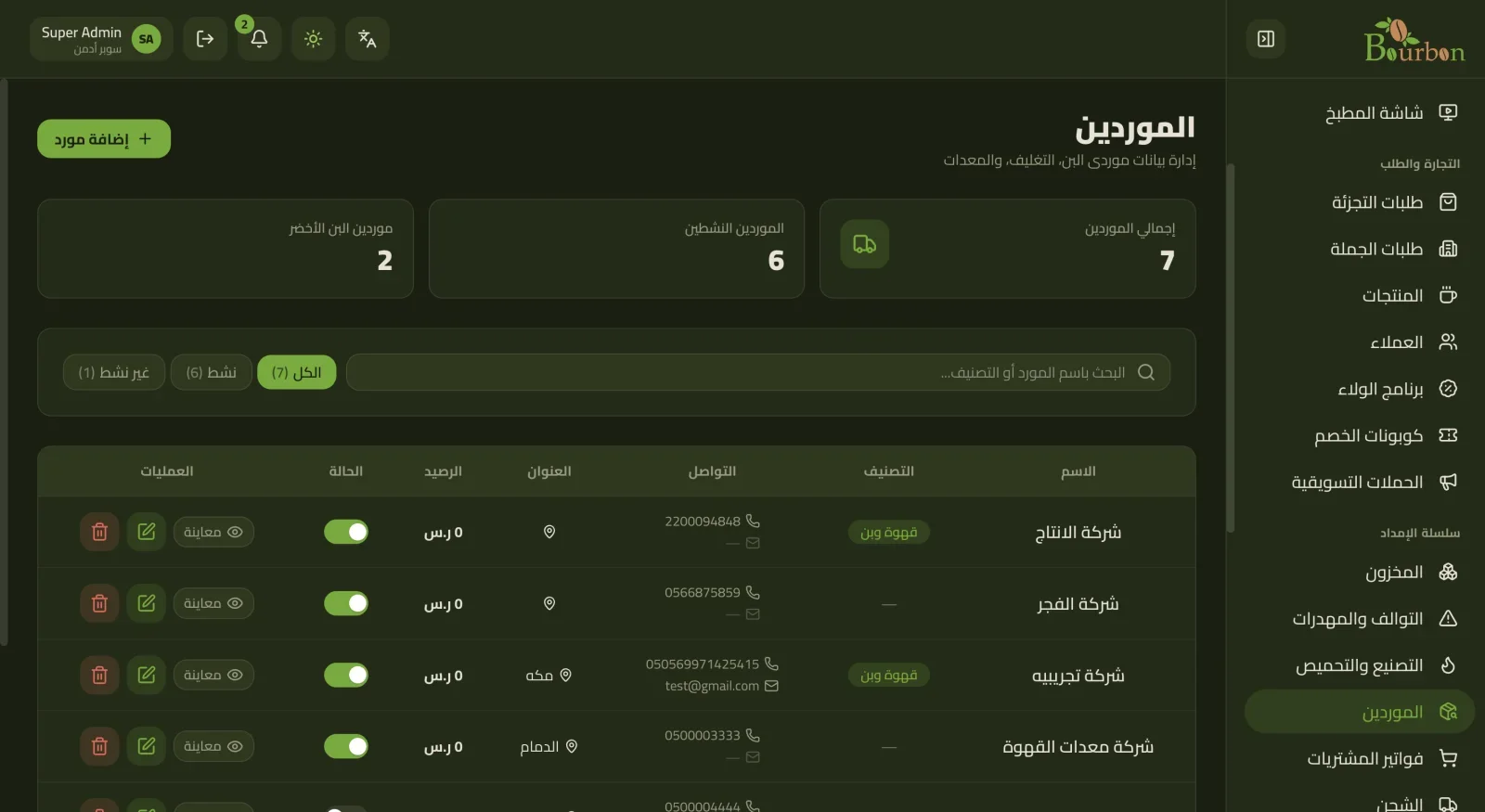Viewport: 1485px width, 812px height.
Task: Open المخزون in sidebar
Action: tap(1360, 572)
